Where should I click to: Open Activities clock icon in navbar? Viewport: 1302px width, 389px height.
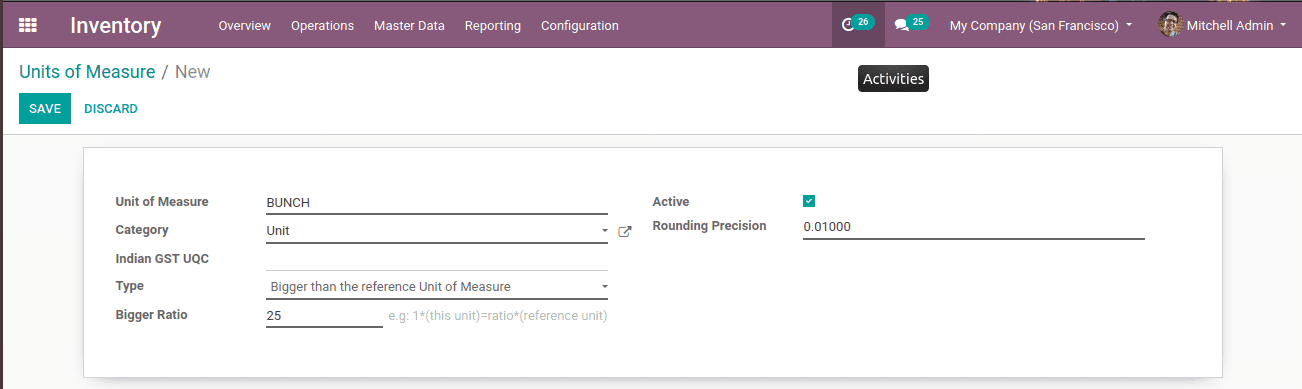[849, 25]
